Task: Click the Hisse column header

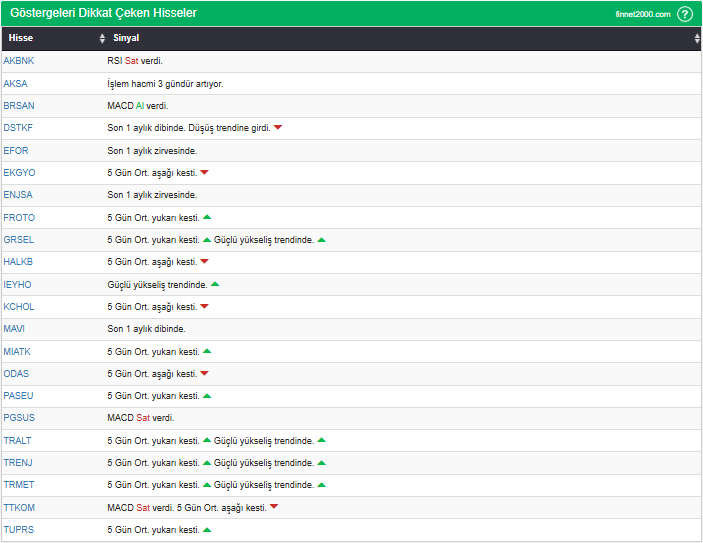Action: [21, 38]
